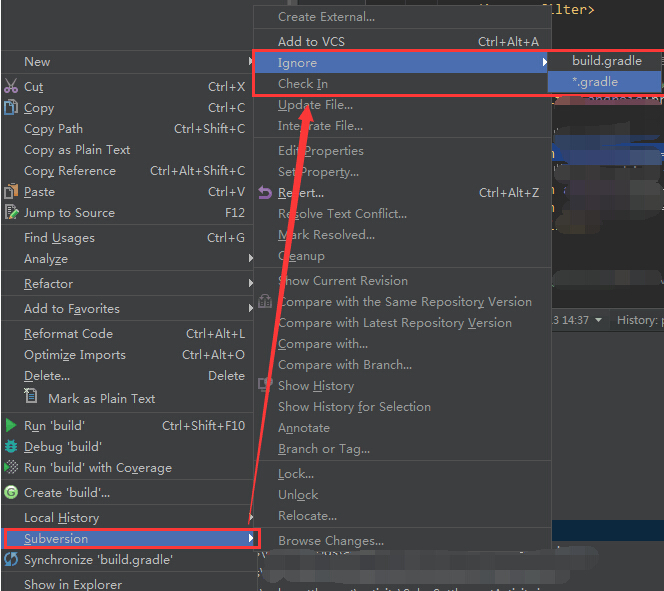
Task: Expand the Refactor submenu arrow
Action: click(251, 283)
